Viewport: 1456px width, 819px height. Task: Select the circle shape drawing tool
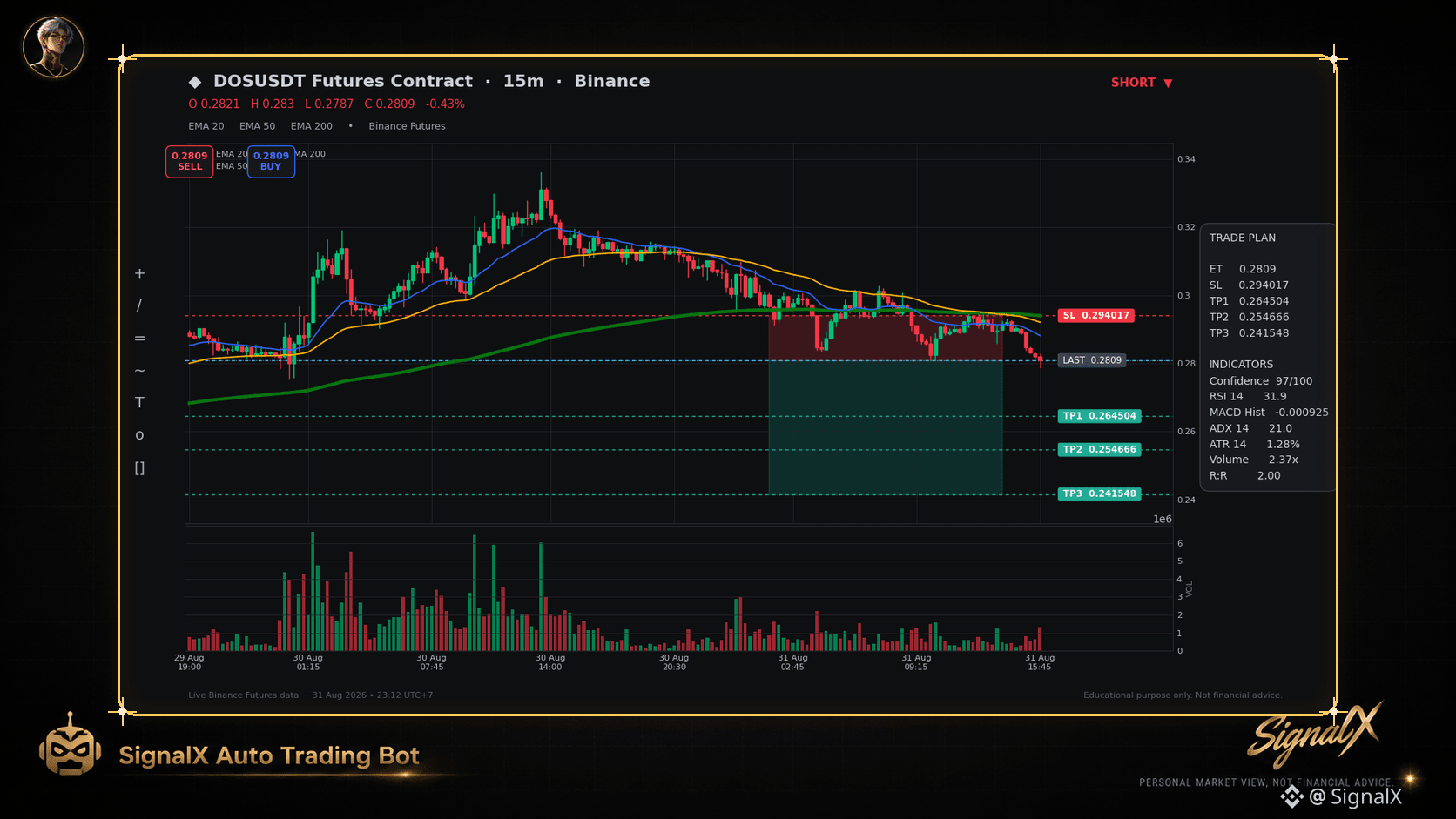click(139, 435)
